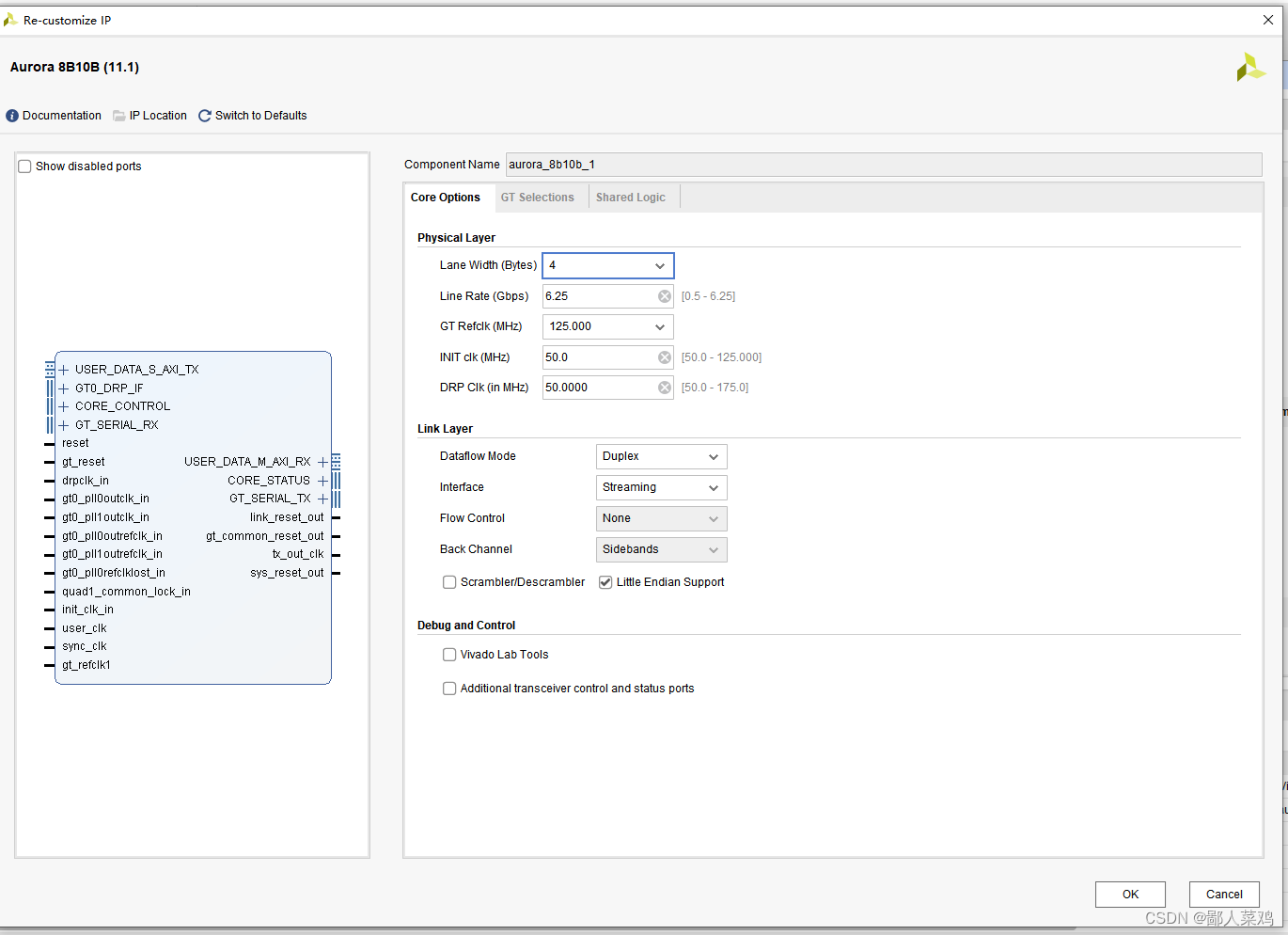
Task: Clear the Line Rate field using its x icon
Action: click(x=665, y=295)
